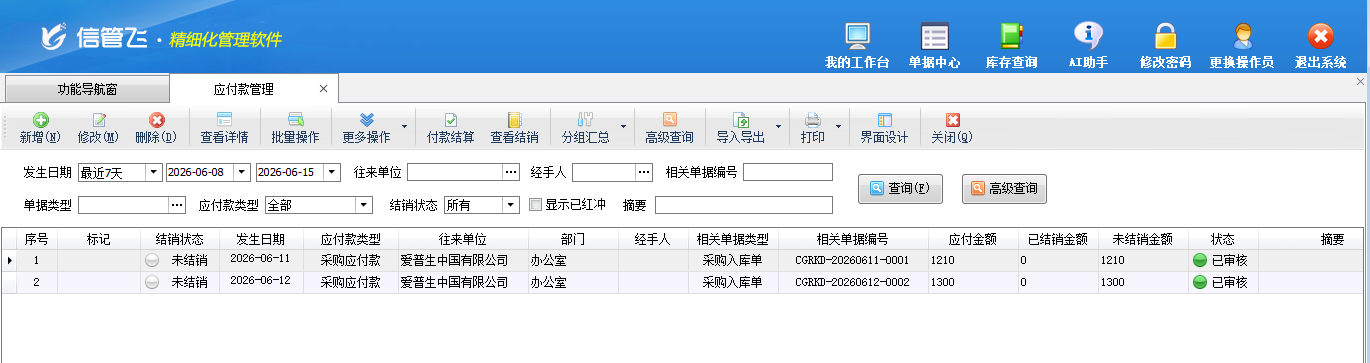Click 批量操作 batch operation
This screenshot has width=1370, height=363.
tap(295, 128)
